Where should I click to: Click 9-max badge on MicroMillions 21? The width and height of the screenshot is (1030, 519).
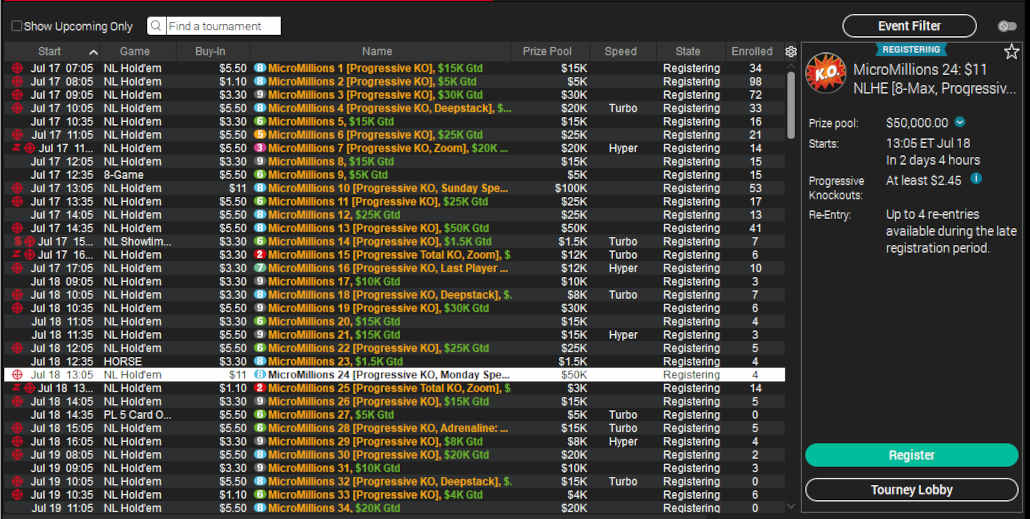point(260,335)
